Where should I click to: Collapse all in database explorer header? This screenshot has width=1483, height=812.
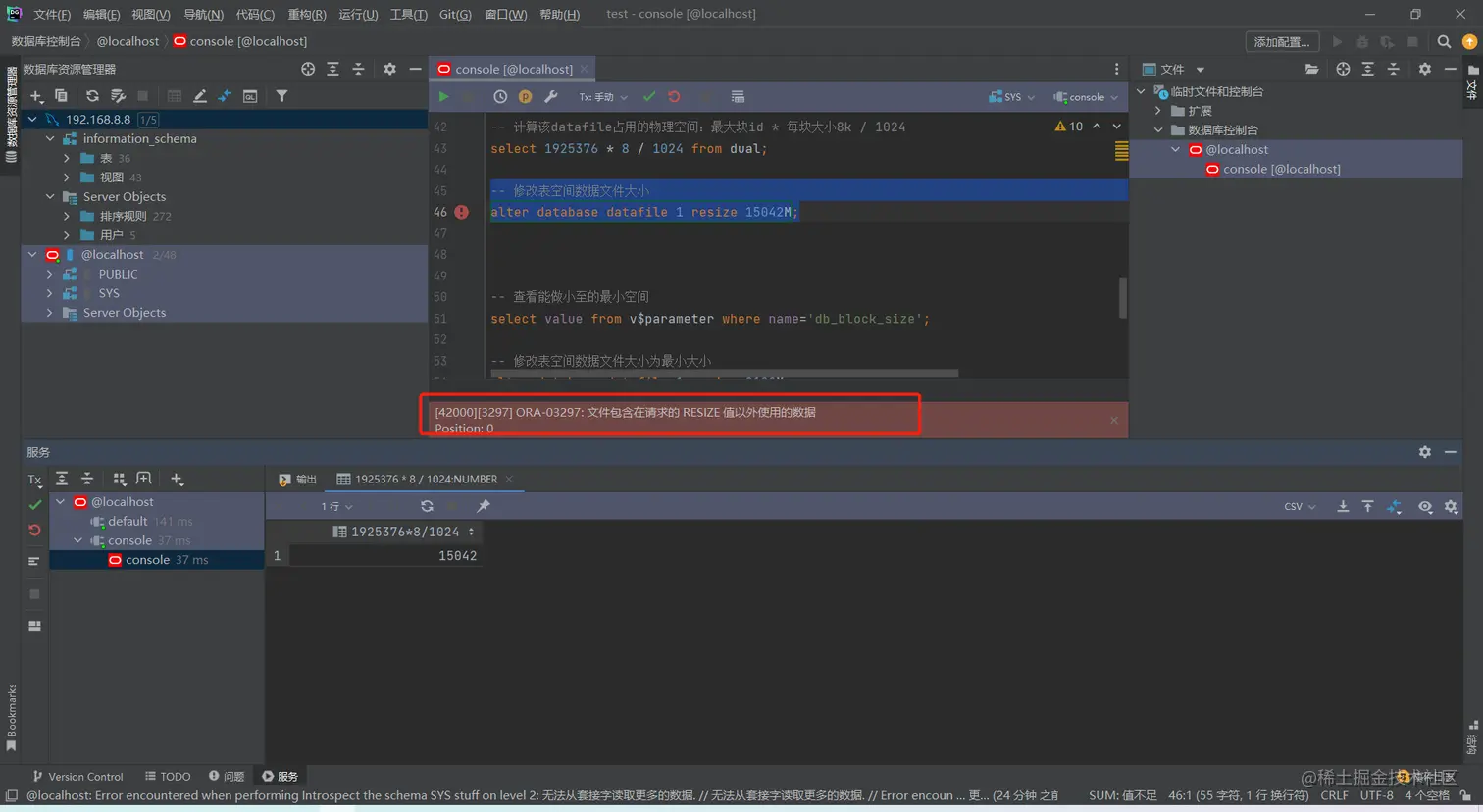click(x=358, y=69)
